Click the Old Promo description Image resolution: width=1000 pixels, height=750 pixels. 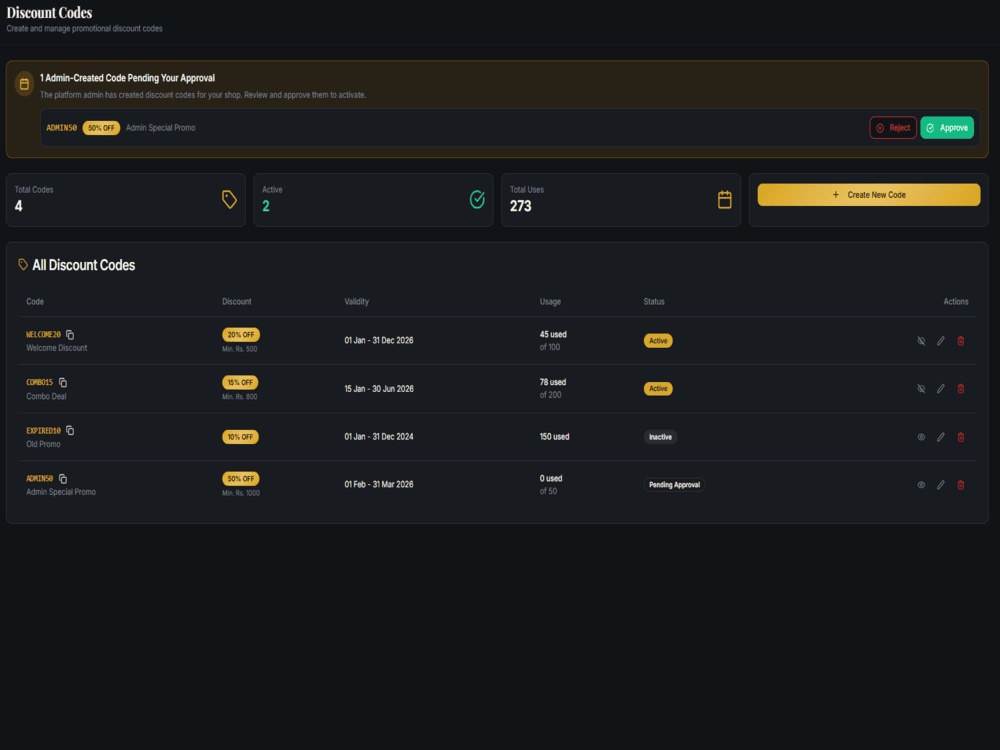point(43,444)
